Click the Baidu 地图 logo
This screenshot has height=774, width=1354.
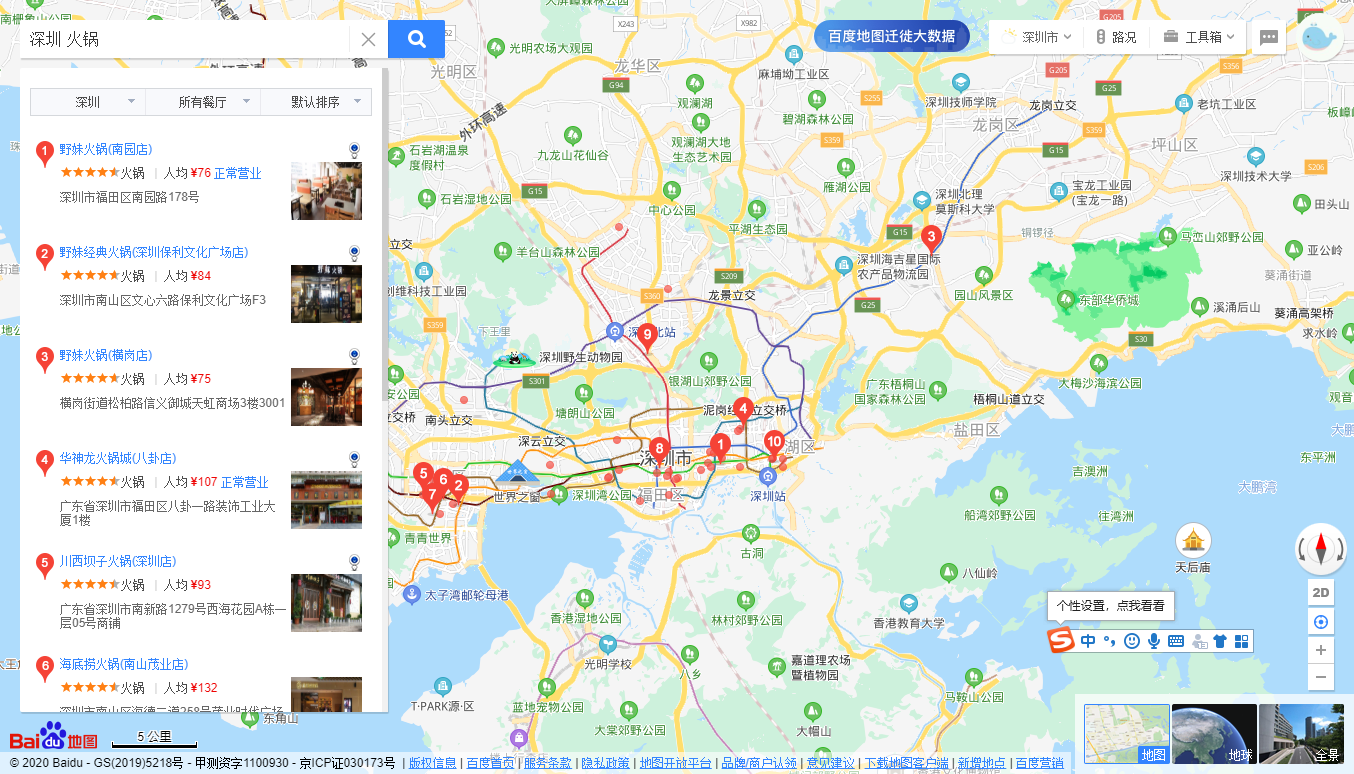tap(54, 738)
